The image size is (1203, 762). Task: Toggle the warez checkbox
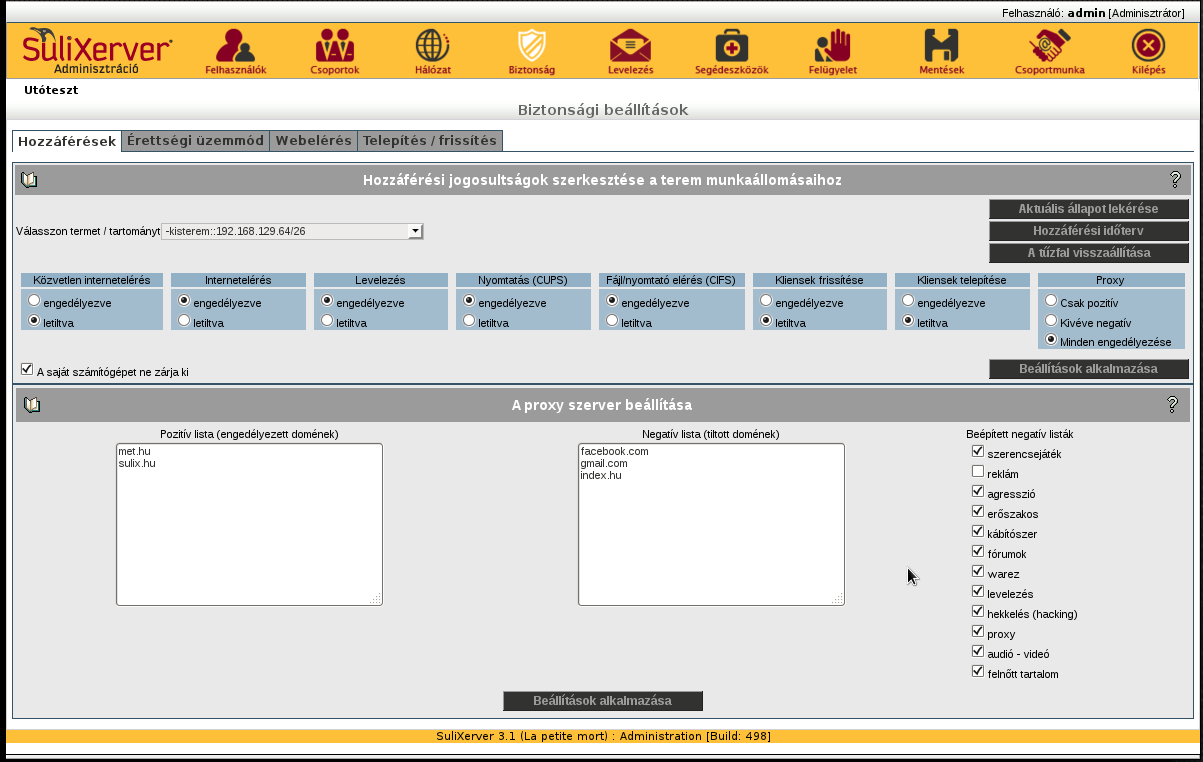[978, 572]
